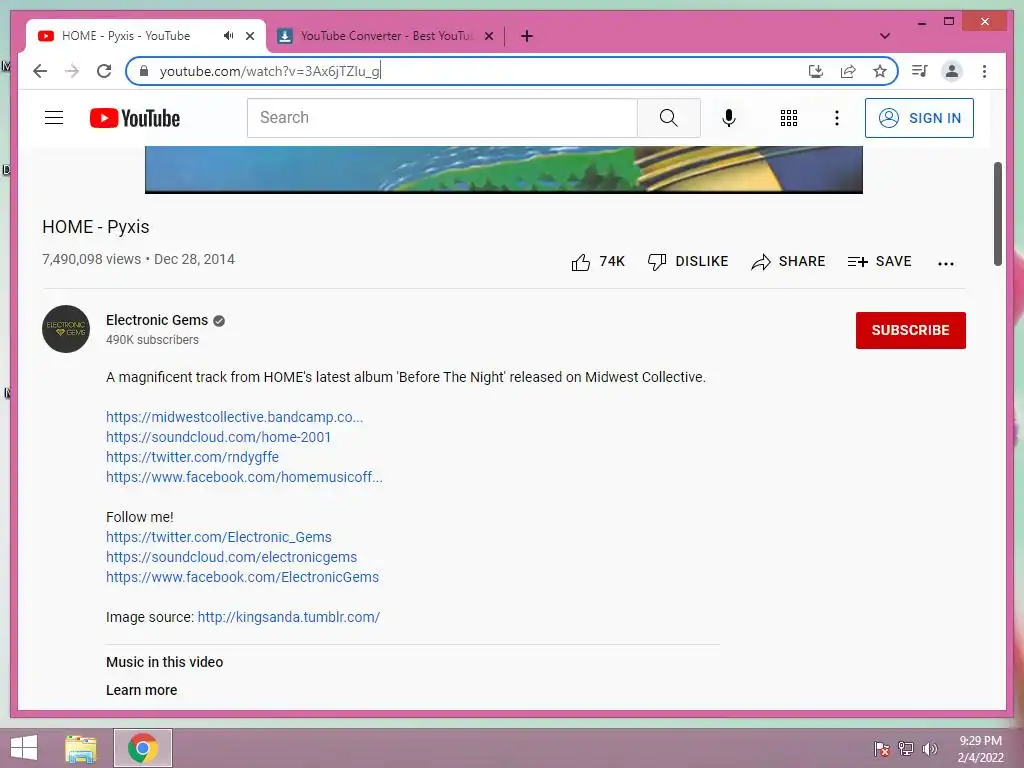
Task: Open network icon in system tray
Action: coord(906,748)
